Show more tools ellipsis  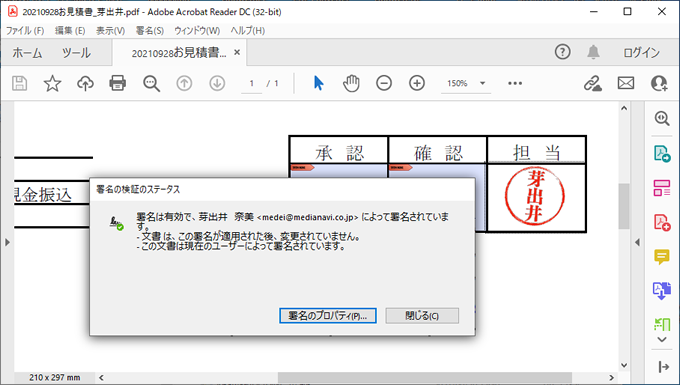pos(515,83)
